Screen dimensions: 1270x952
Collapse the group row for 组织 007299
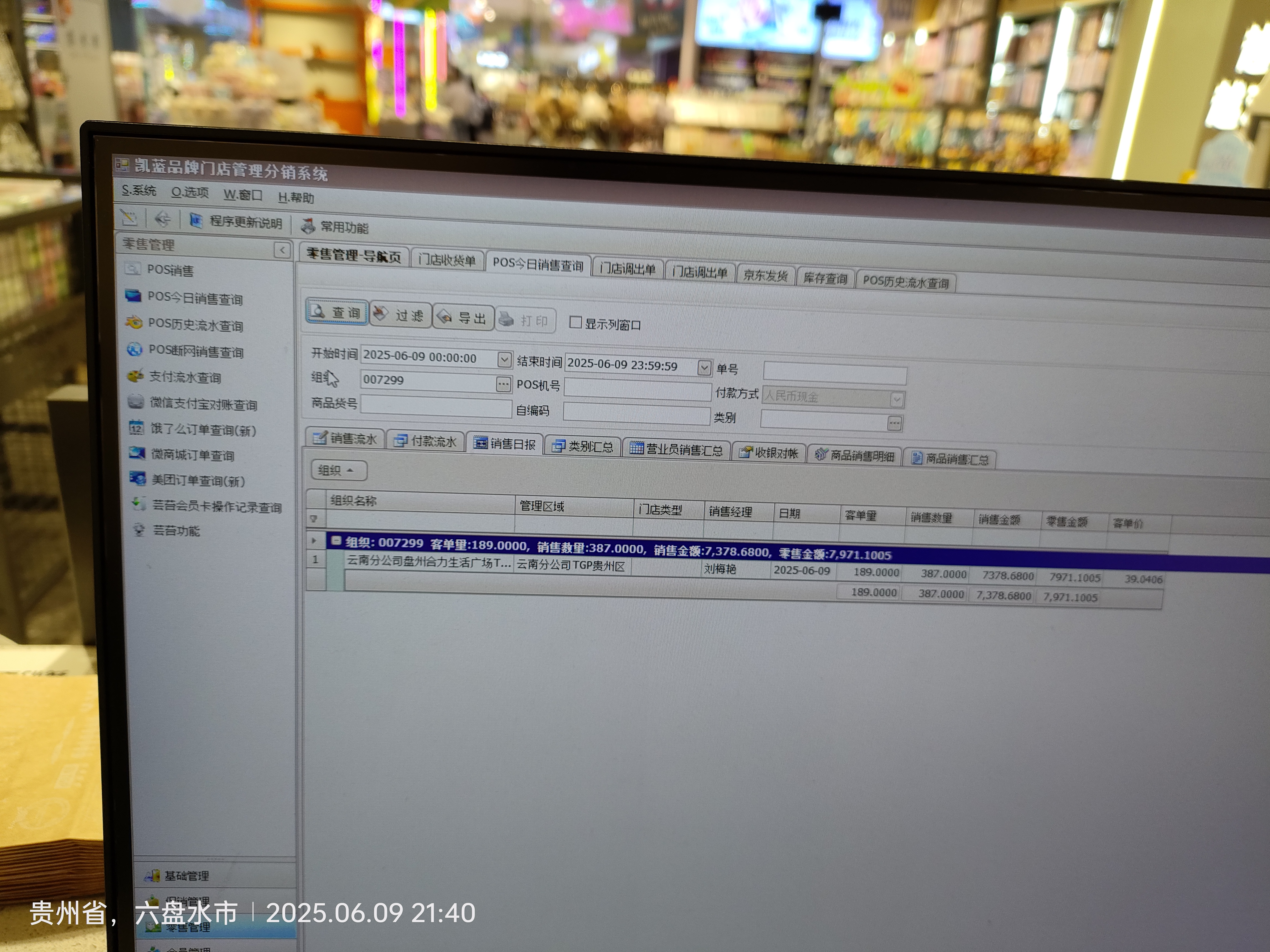(x=336, y=541)
